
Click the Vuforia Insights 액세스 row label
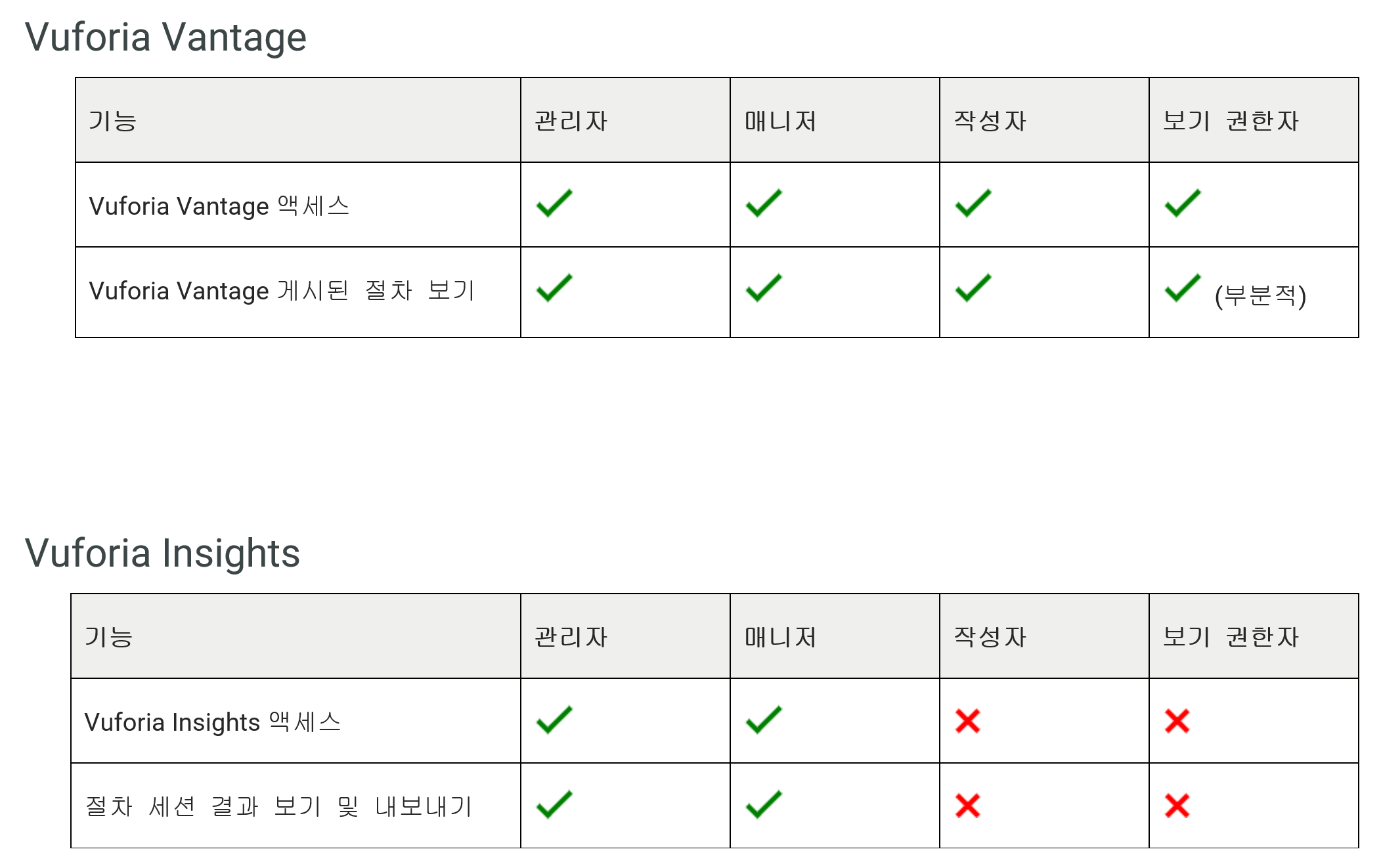(x=213, y=722)
